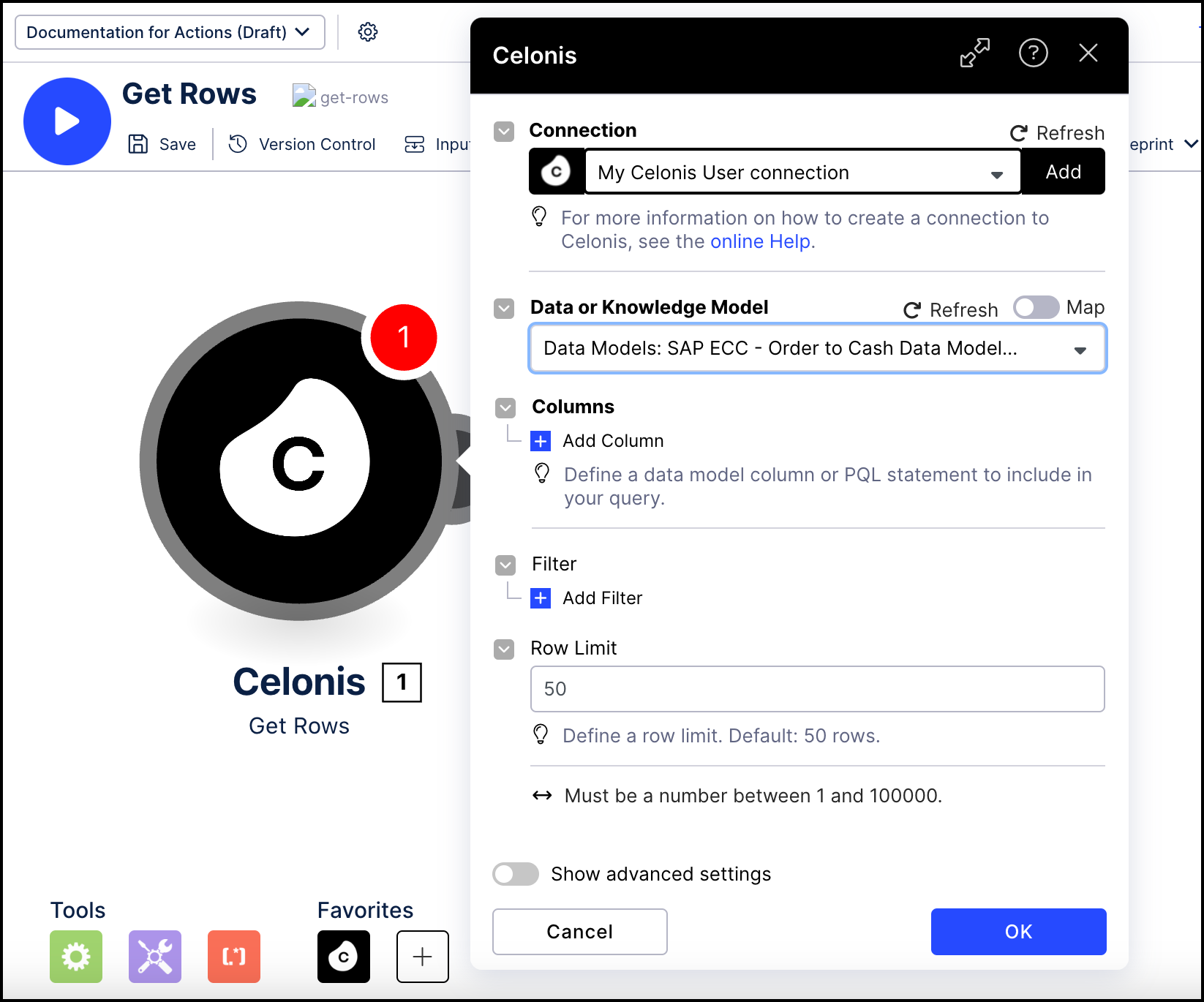
Task: Open the My Celonis User connection dropdown
Action: click(802, 172)
